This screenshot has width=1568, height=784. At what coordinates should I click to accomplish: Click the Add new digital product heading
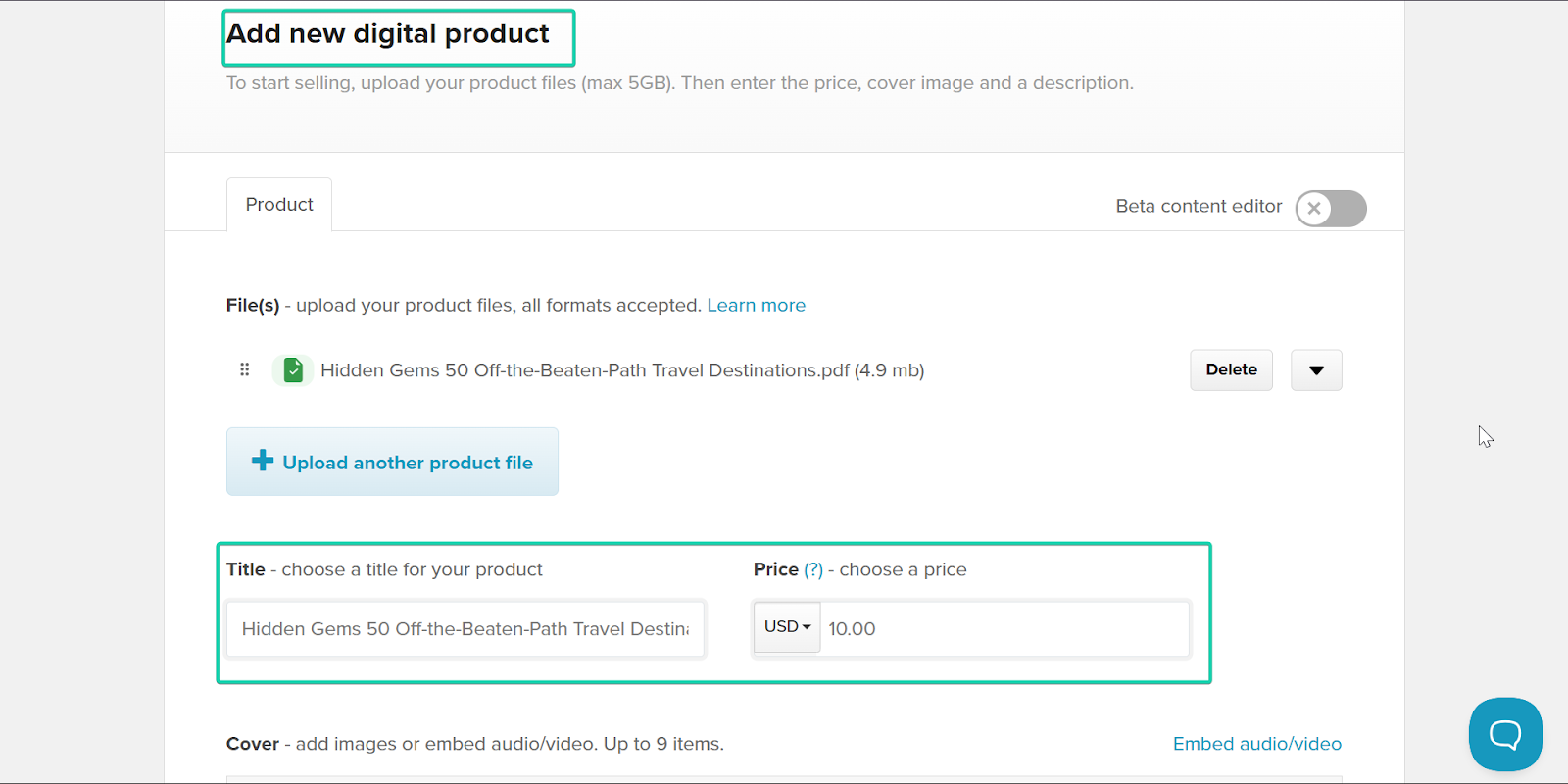tap(388, 34)
